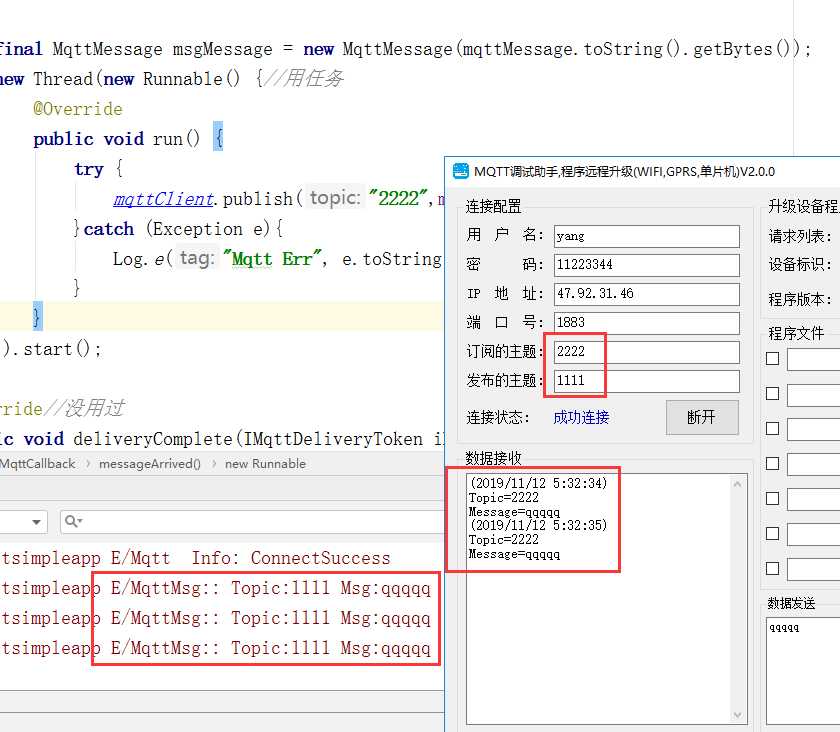
Task: Check the first 程序文件 checkbox
Action: pos(772,358)
